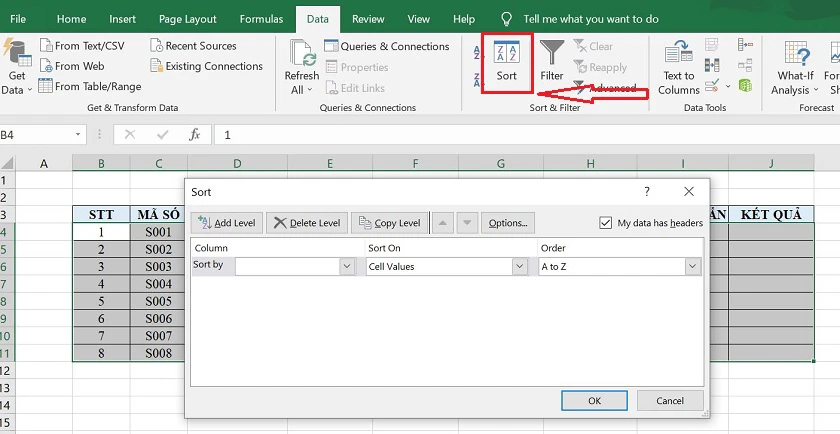Expand the Sort by column dropdown
840x434 pixels.
click(347, 267)
